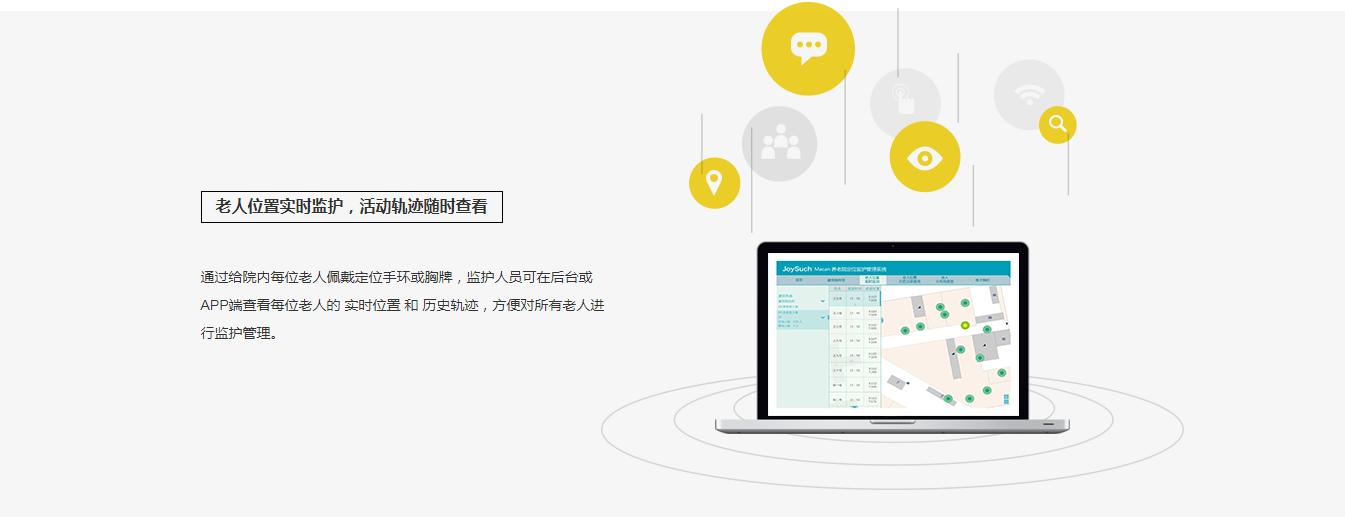1345x517 pixels.
Task: Click the gray group of people icon
Action: pyautogui.click(x=779, y=143)
